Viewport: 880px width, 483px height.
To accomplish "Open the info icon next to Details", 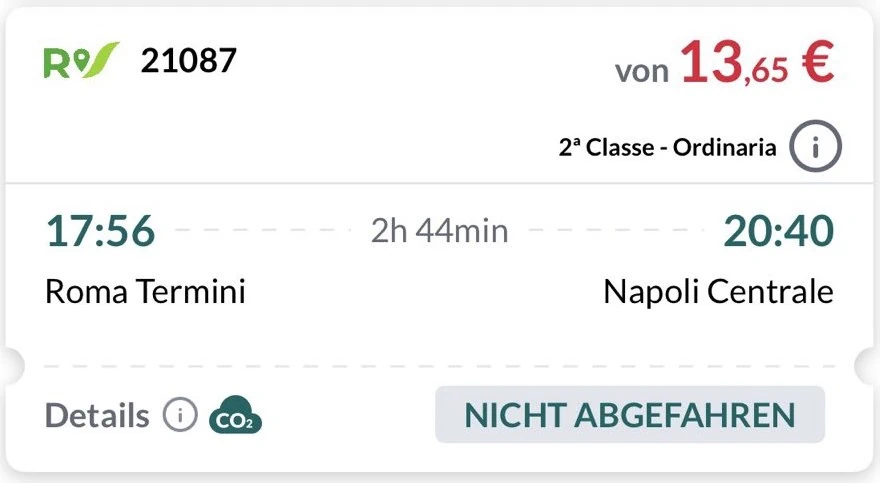I will coord(180,415).
